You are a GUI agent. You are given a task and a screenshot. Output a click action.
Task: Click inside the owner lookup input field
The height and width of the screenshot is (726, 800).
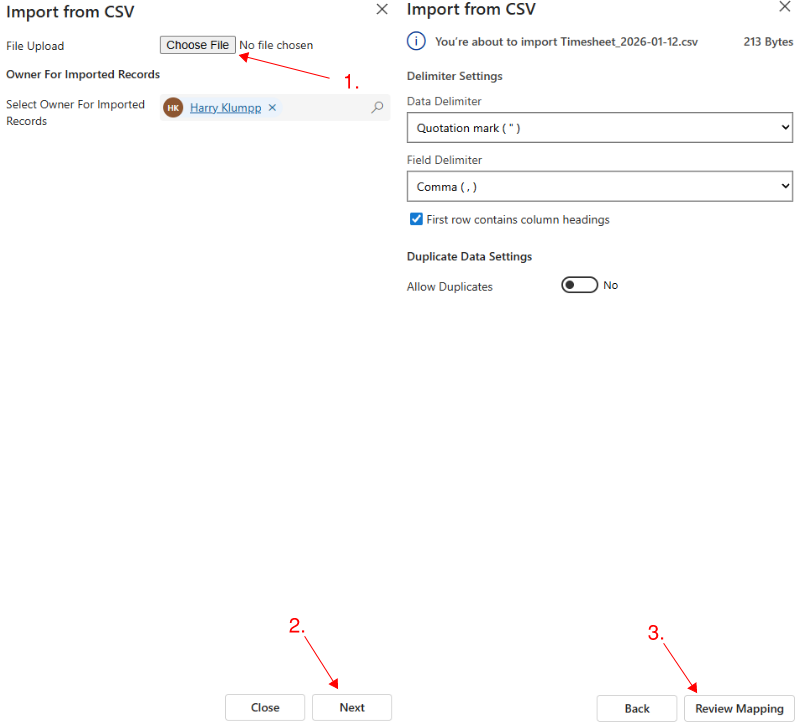320,107
